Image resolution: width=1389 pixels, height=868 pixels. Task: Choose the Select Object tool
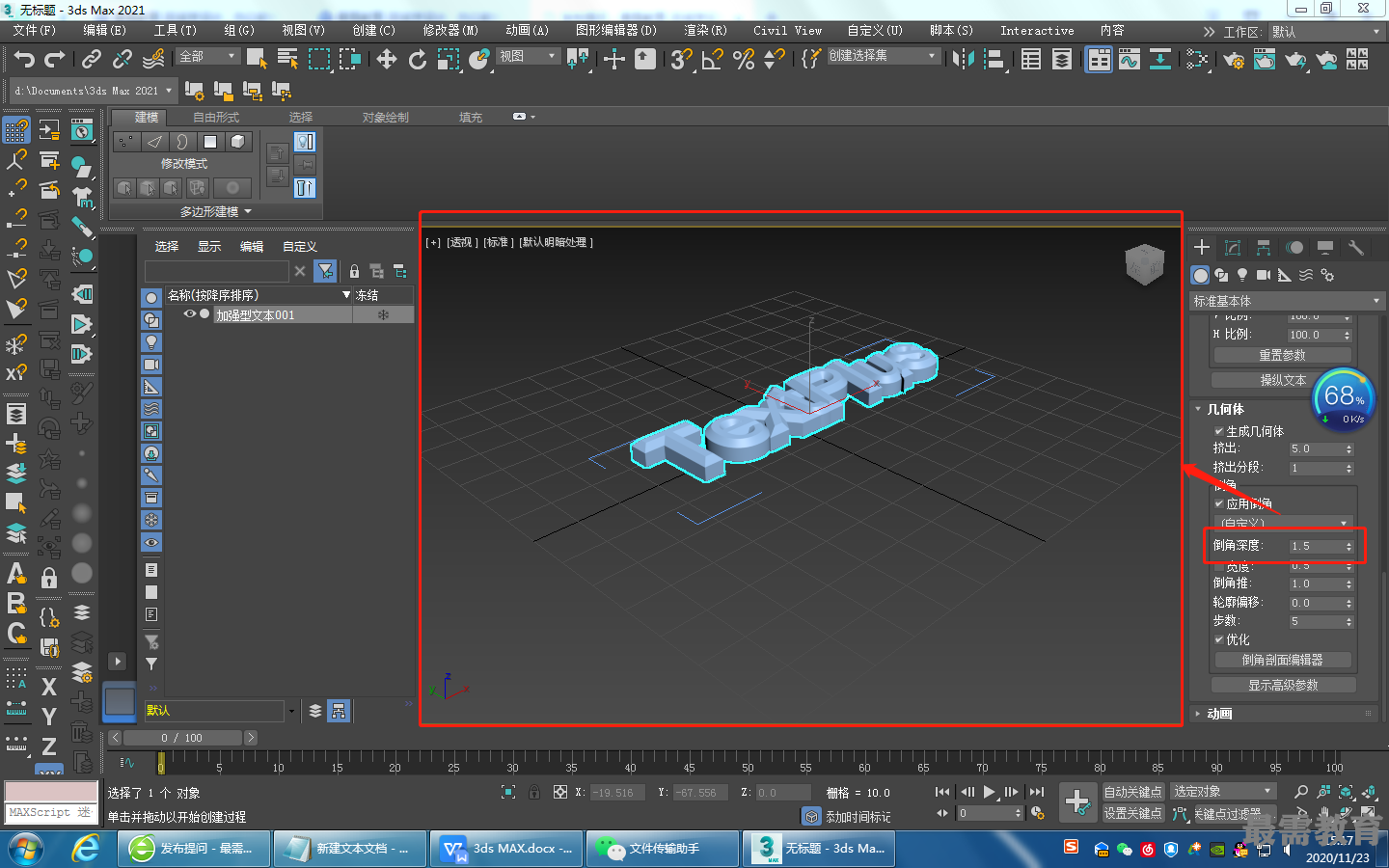(x=257, y=60)
